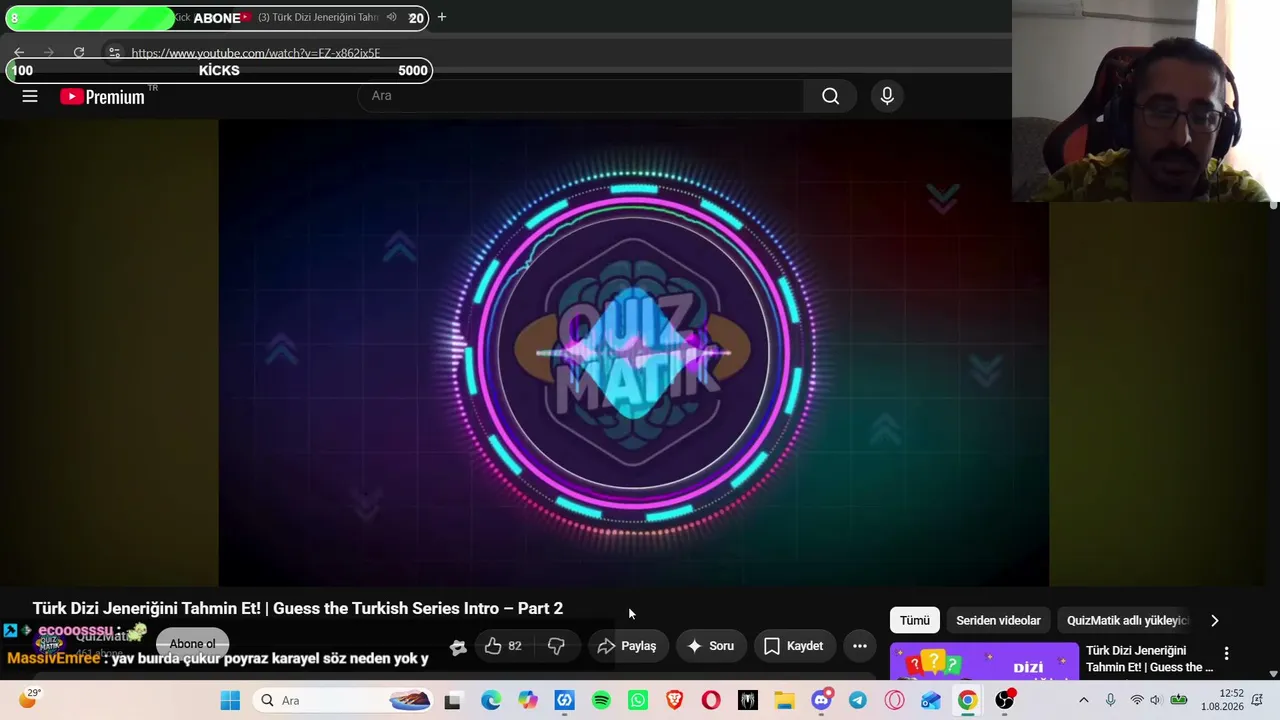Open Wi-Fi network settings in tray

coord(1136,700)
